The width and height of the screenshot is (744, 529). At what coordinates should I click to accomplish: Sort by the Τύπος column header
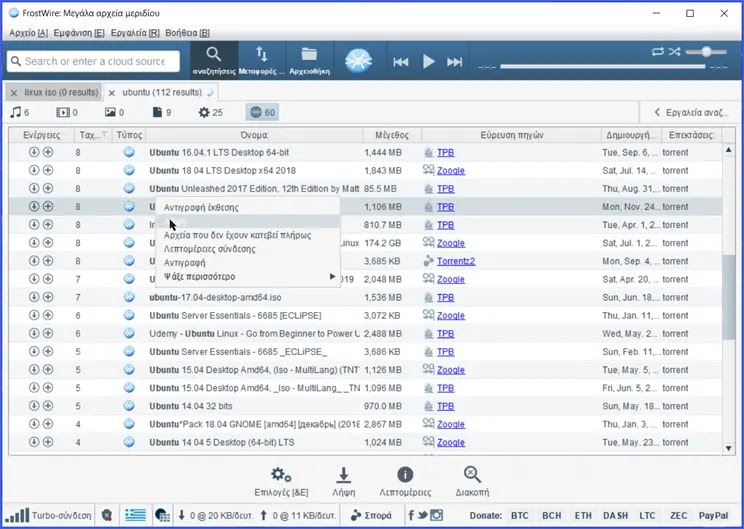[129, 135]
